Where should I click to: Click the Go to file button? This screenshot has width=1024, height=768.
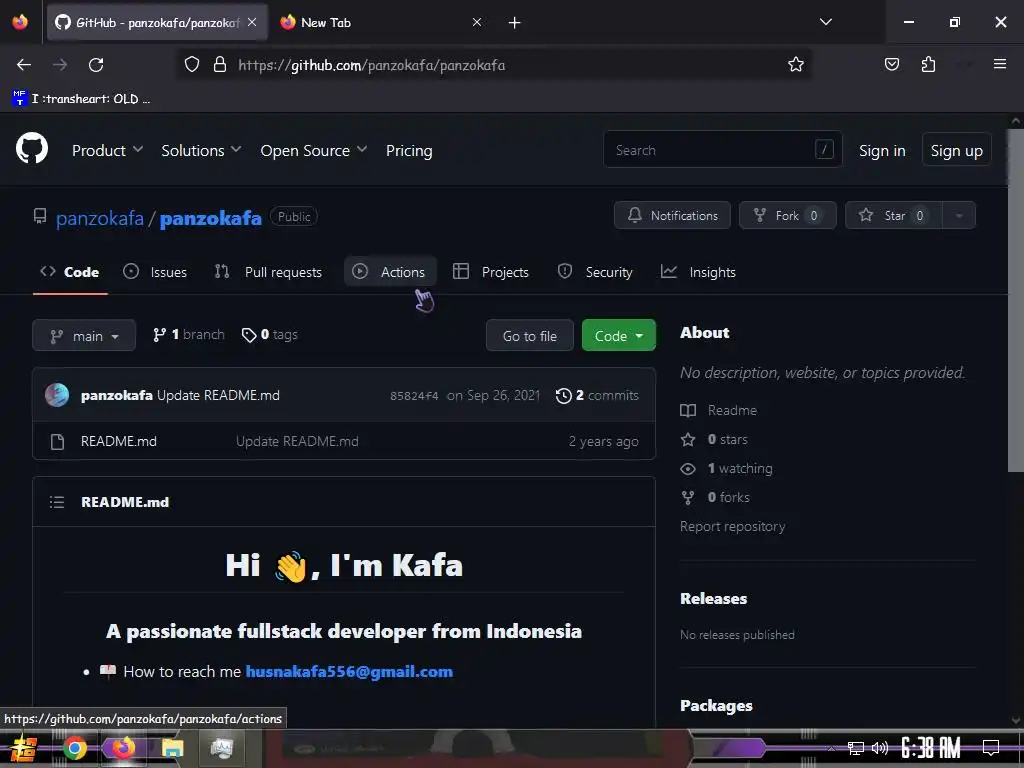point(530,336)
